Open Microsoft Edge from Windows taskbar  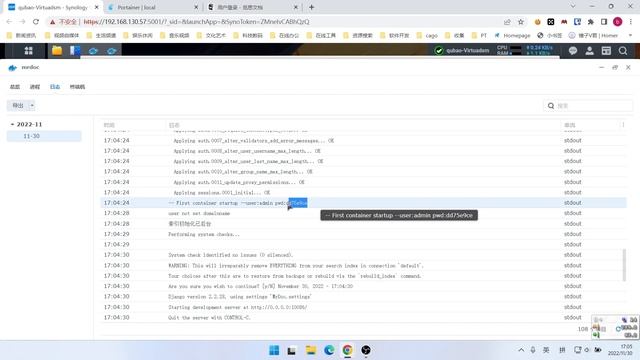tap(329, 350)
